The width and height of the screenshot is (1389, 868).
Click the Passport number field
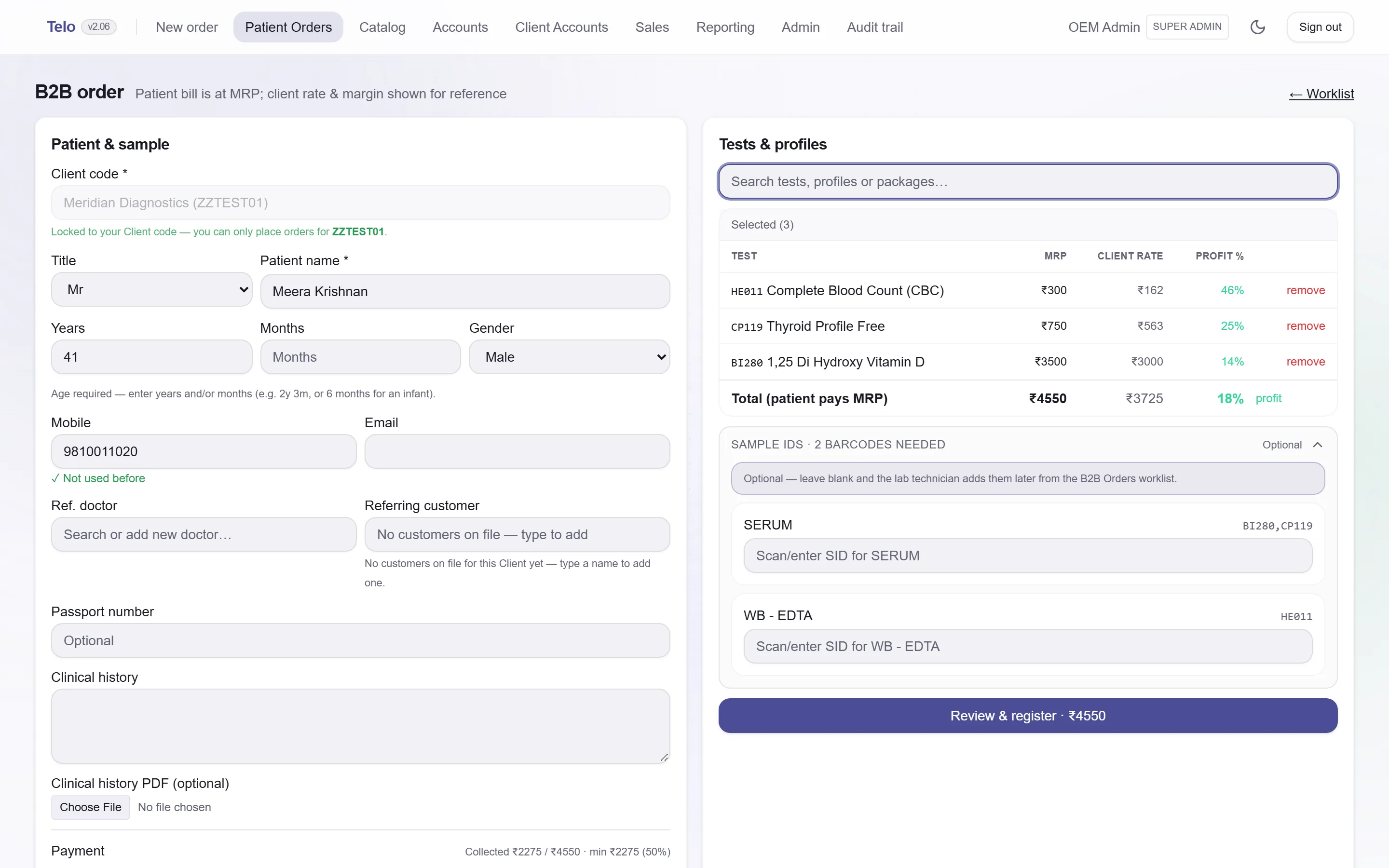coord(360,641)
